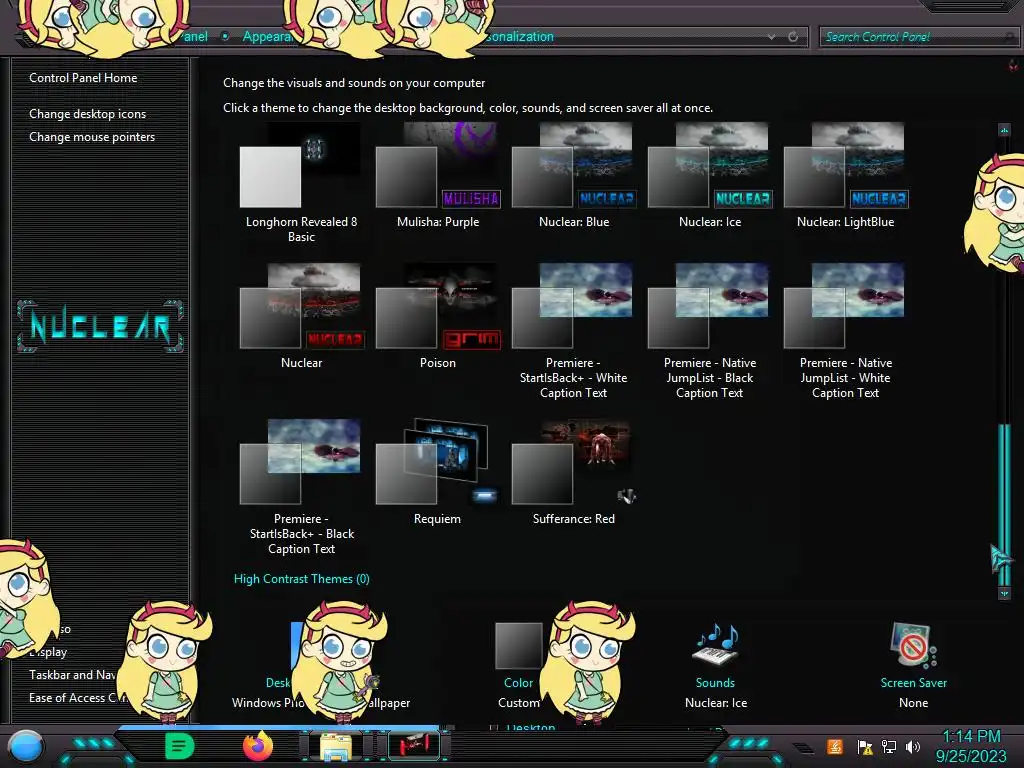This screenshot has width=1024, height=768.
Task: Select the Requiem theme
Action: [x=438, y=473]
